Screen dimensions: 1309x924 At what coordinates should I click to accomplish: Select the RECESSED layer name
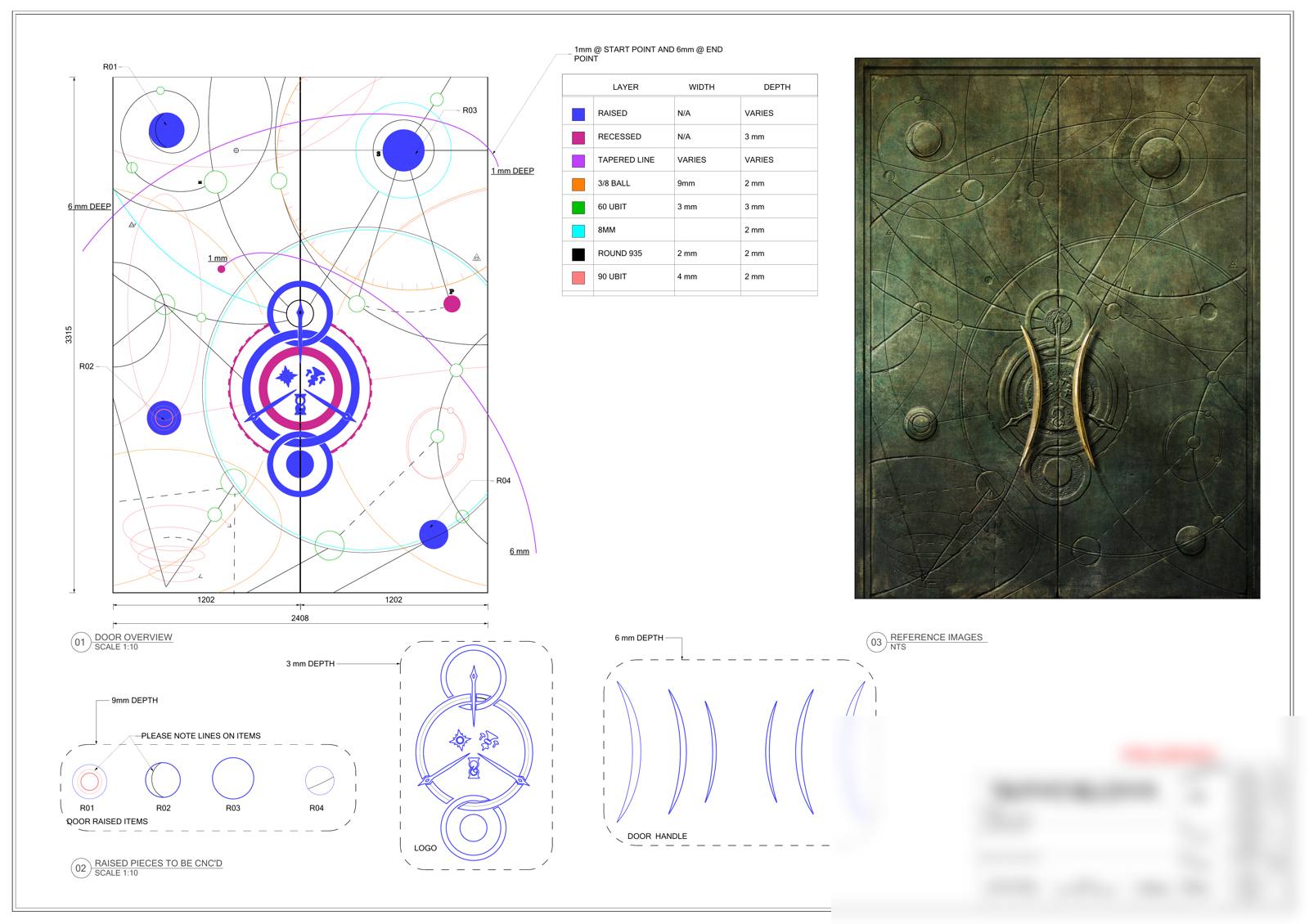point(619,137)
